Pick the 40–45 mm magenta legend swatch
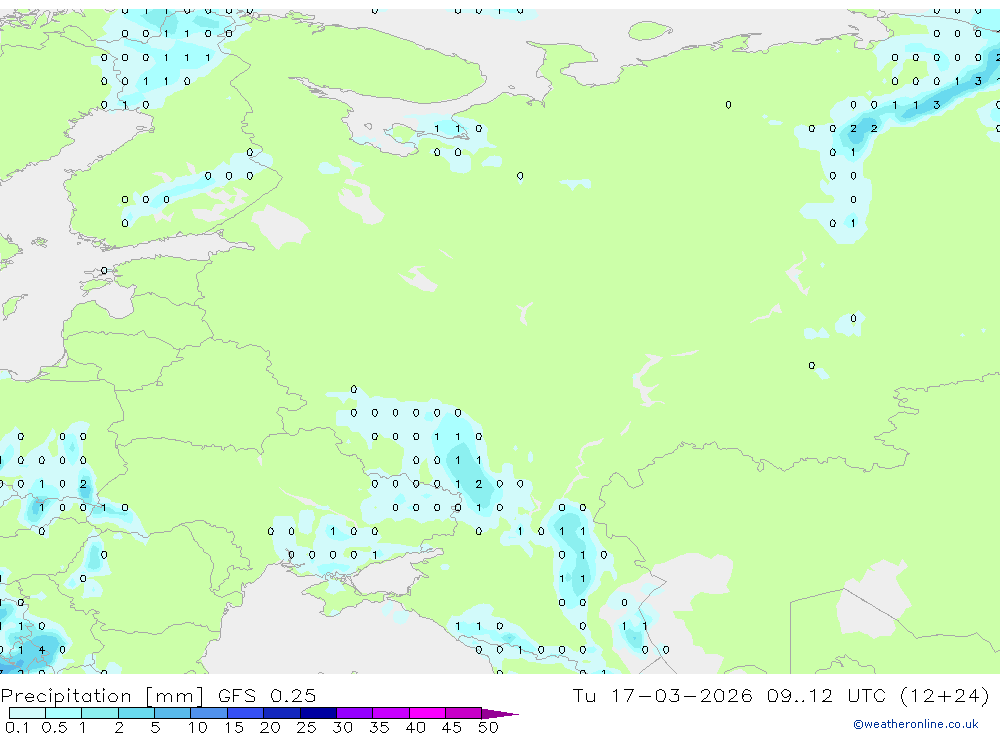The image size is (1000, 733). point(427,713)
